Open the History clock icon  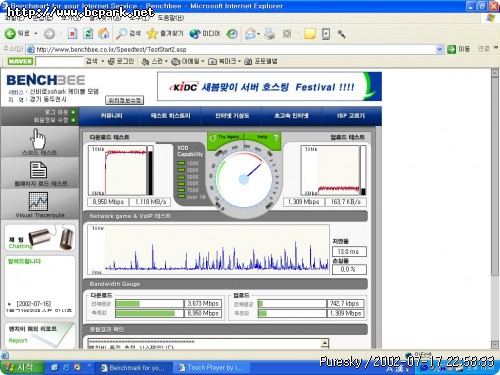(232, 34)
